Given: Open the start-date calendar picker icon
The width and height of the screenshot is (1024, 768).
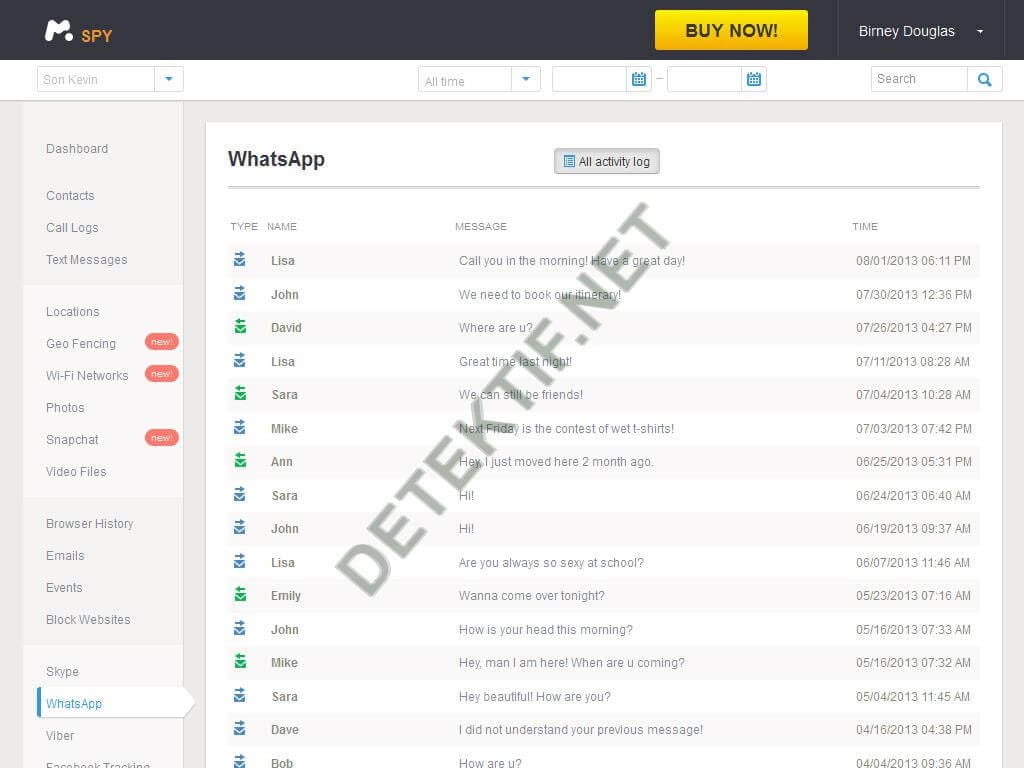Looking at the screenshot, I should [x=639, y=79].
